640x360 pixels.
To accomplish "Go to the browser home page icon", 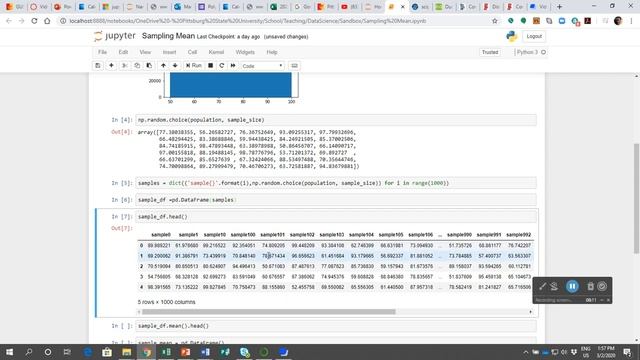I will tap(47, 21).
